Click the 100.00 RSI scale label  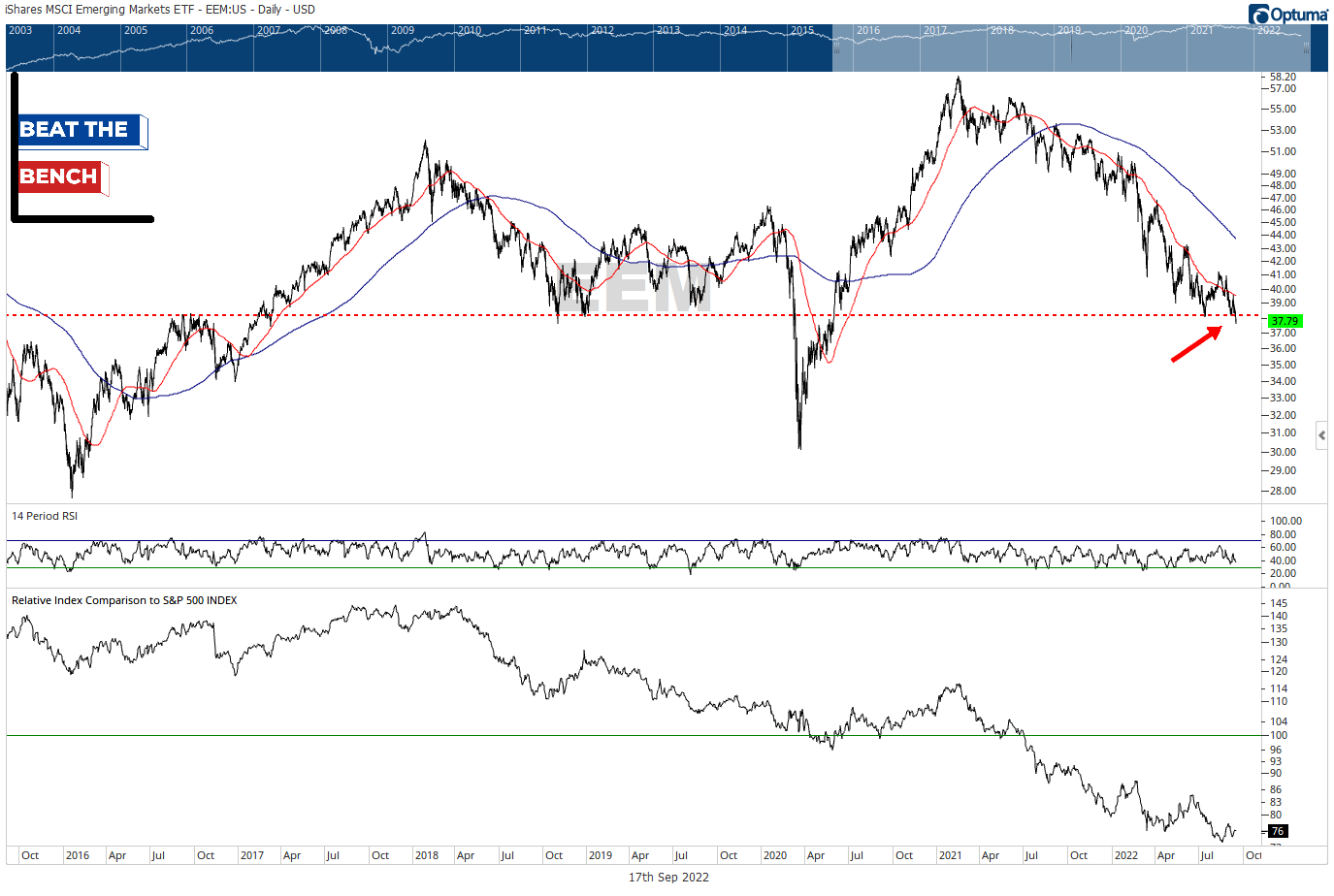pos(1285,521)
